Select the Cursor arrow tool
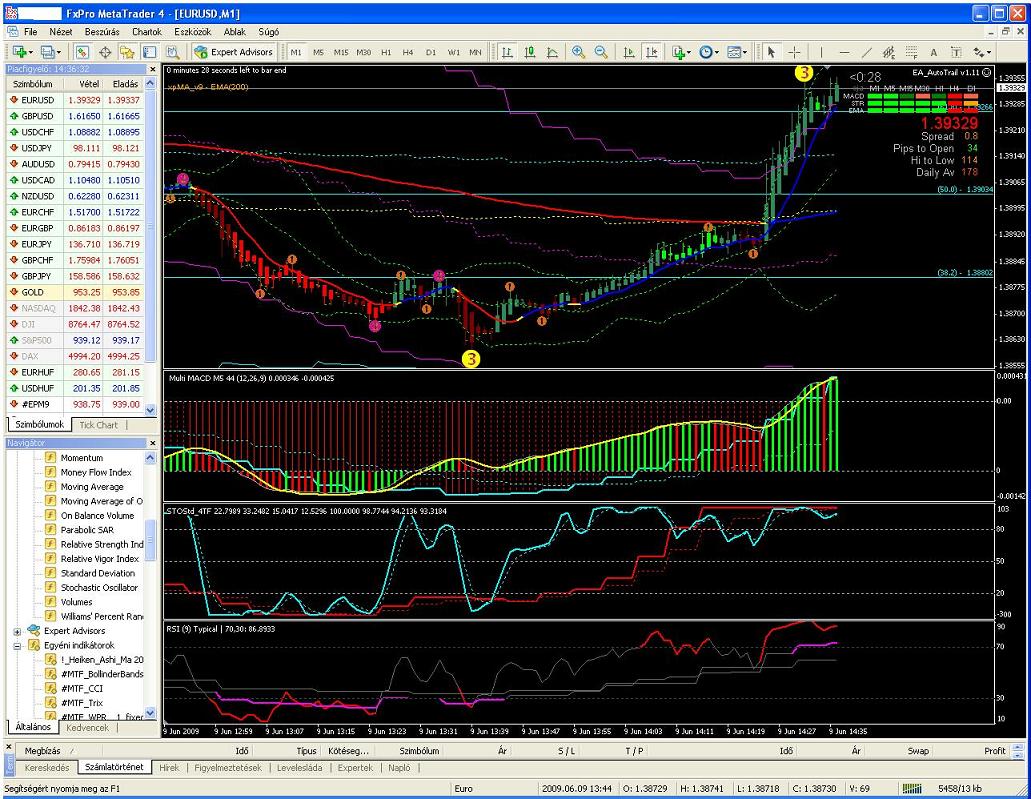This screenshot has width=1031, height=799. [771, 52]
